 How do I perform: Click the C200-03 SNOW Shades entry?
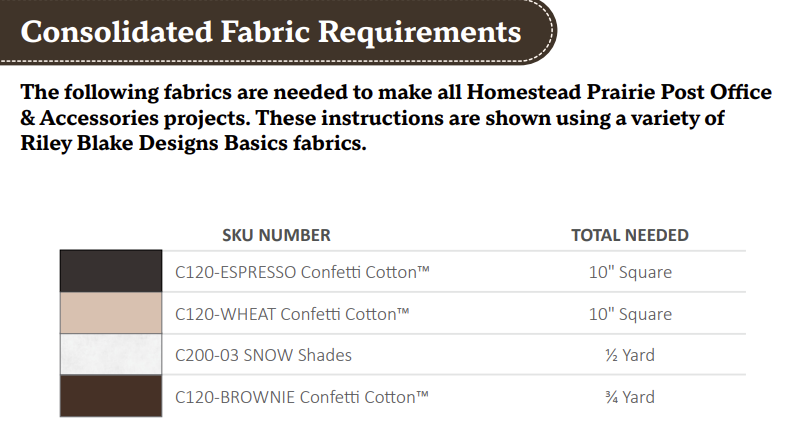pyautogui.click(x=263, y=355)
